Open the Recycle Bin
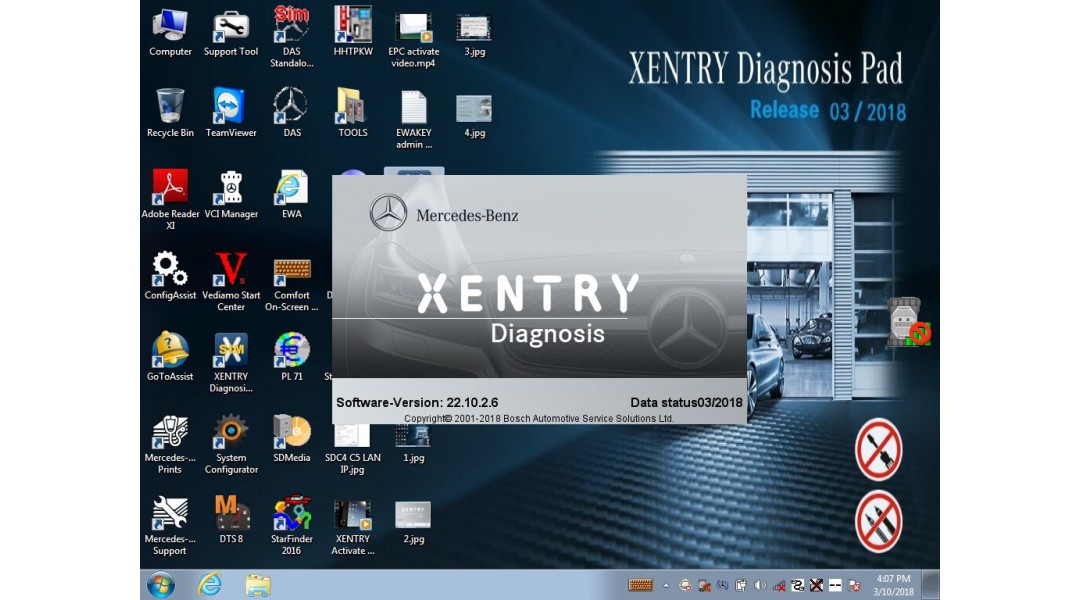This screenshot has width=1080, height=600. coord(170,114)
